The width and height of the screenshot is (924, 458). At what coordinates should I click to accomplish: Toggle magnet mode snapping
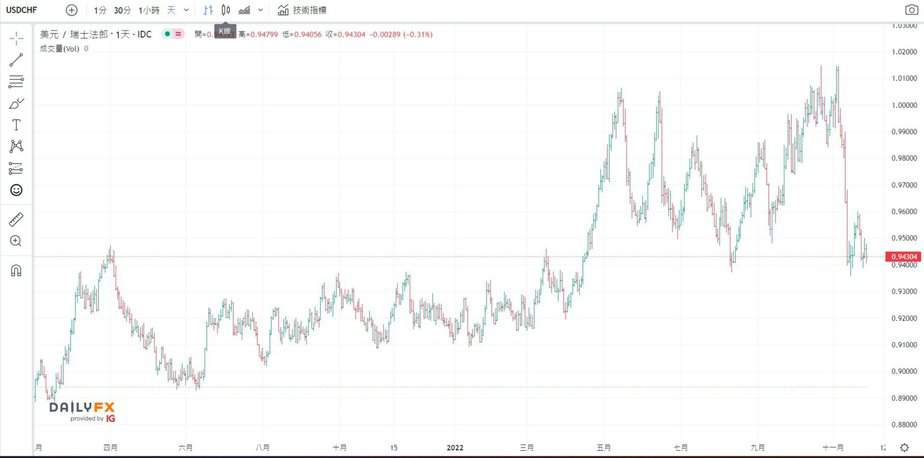(16, 270)
